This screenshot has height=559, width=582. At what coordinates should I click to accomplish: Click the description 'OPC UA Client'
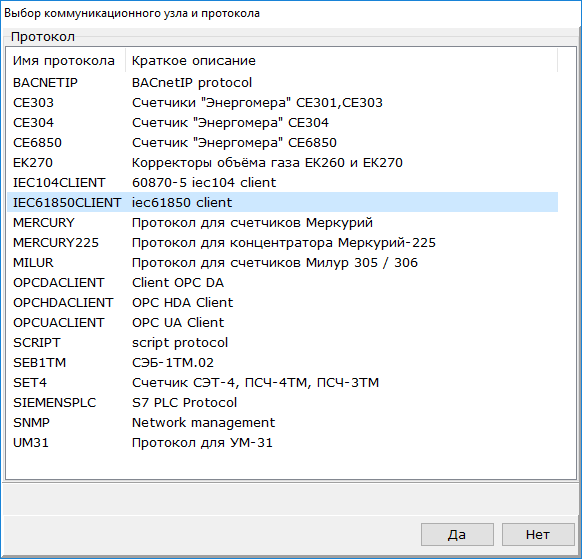click(x=178, y=323)
